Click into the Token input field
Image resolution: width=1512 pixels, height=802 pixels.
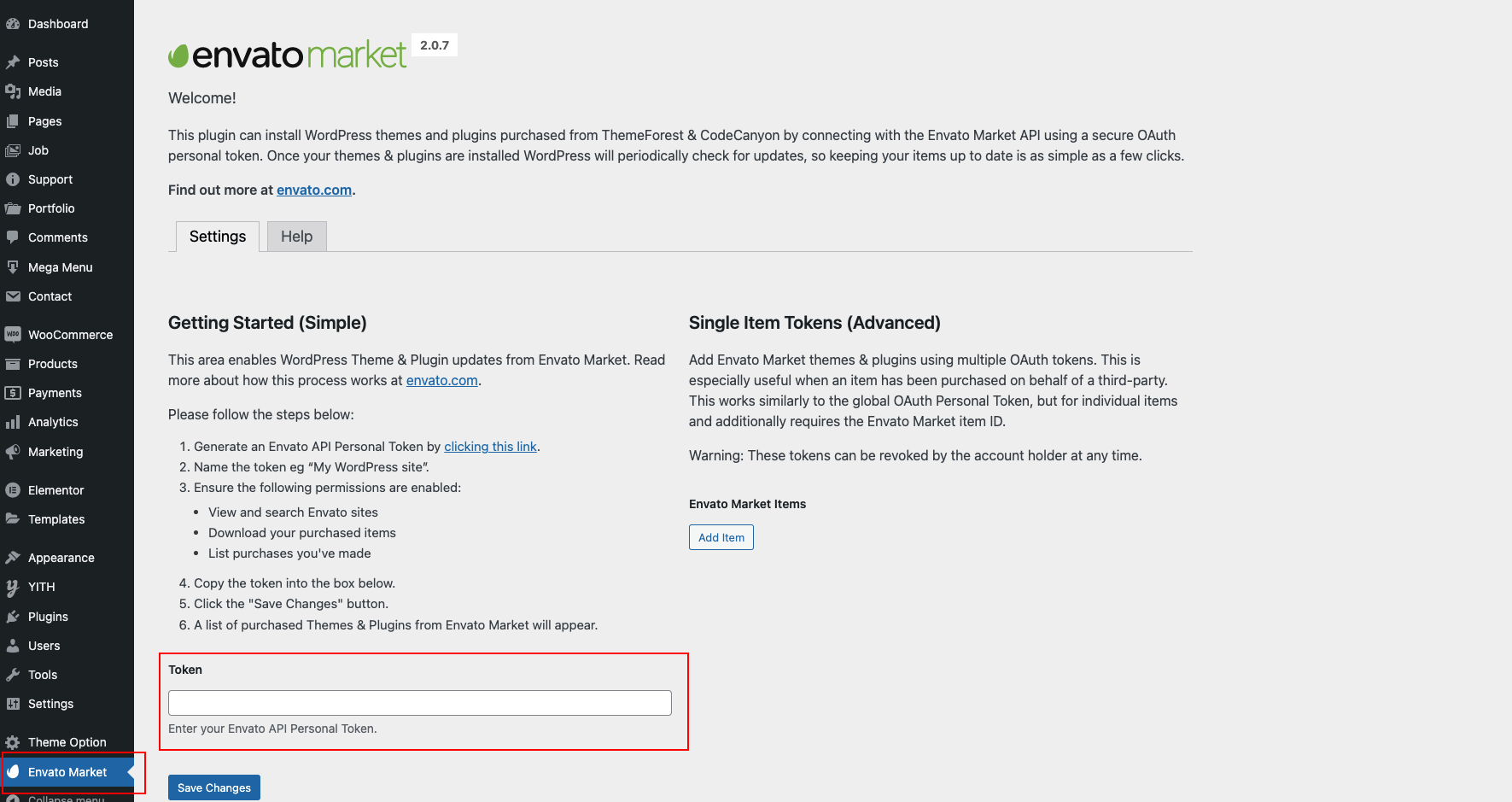click(420, 703)
